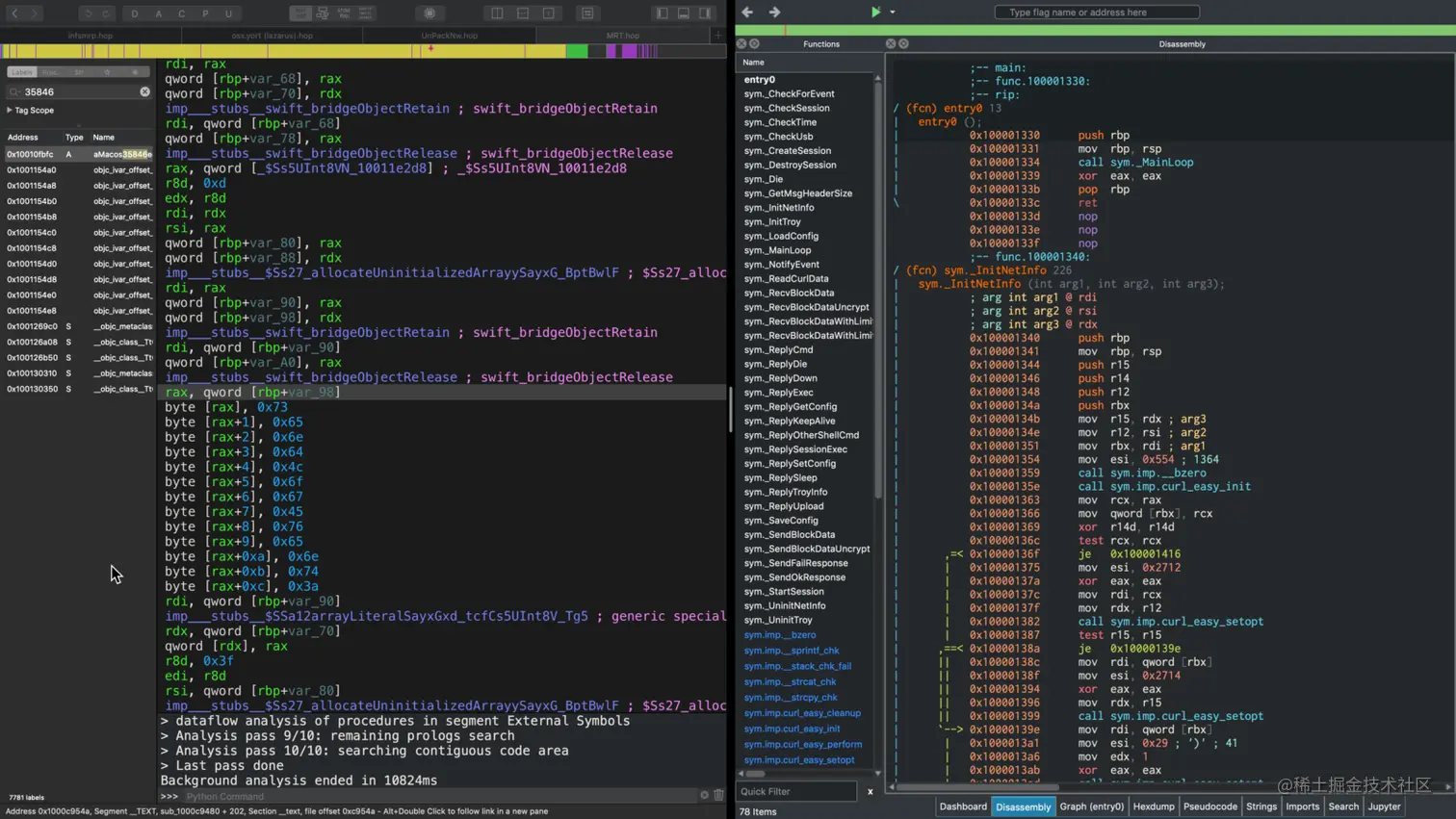This screenshot has width=1456, height=819.
Task: Start debugging with green play button in Cutter
Action: [x=875, y=13]
